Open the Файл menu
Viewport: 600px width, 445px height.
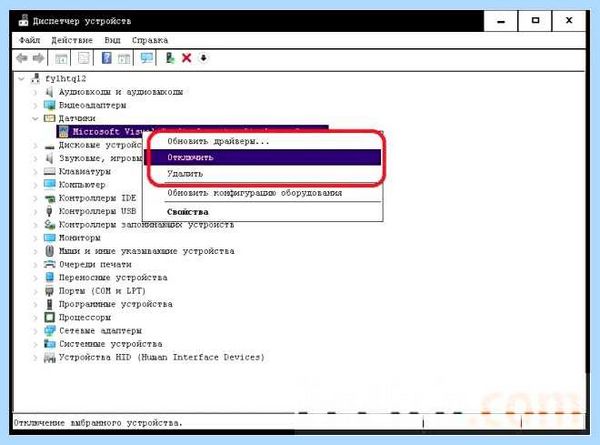pyautogui.click(x=29, y=40)
